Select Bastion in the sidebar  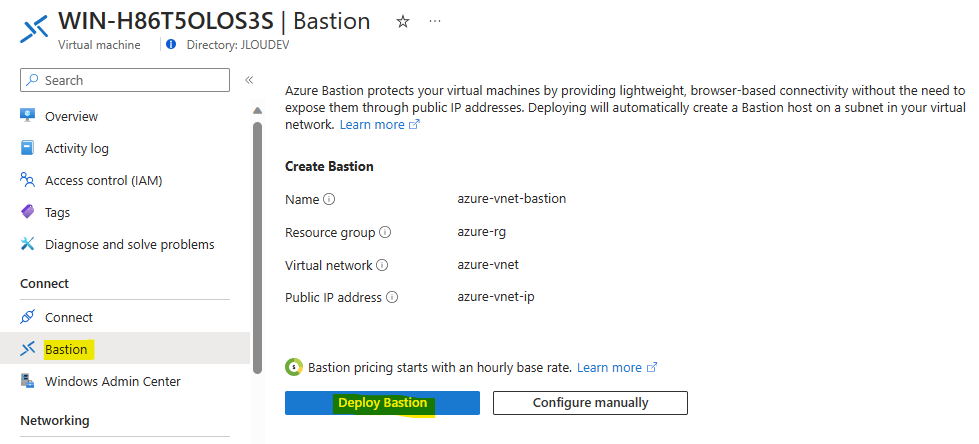click(125, 348)
